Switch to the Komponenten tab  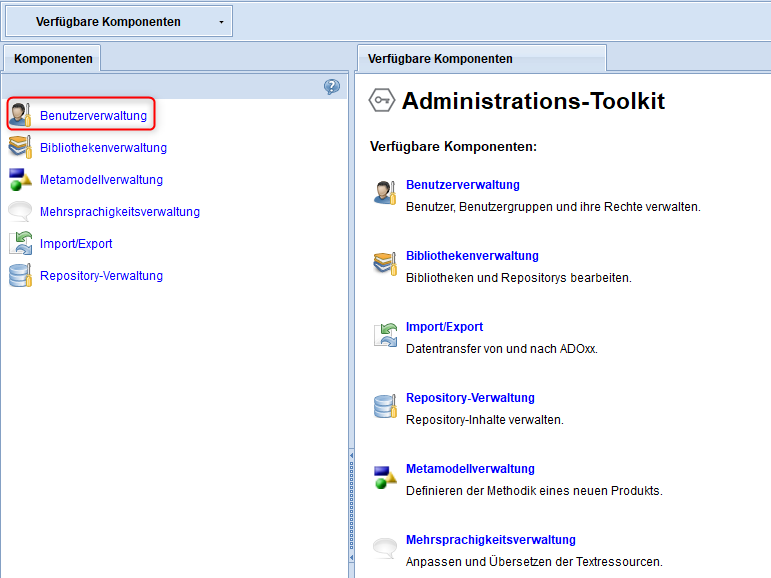click(x=53, y=59)
